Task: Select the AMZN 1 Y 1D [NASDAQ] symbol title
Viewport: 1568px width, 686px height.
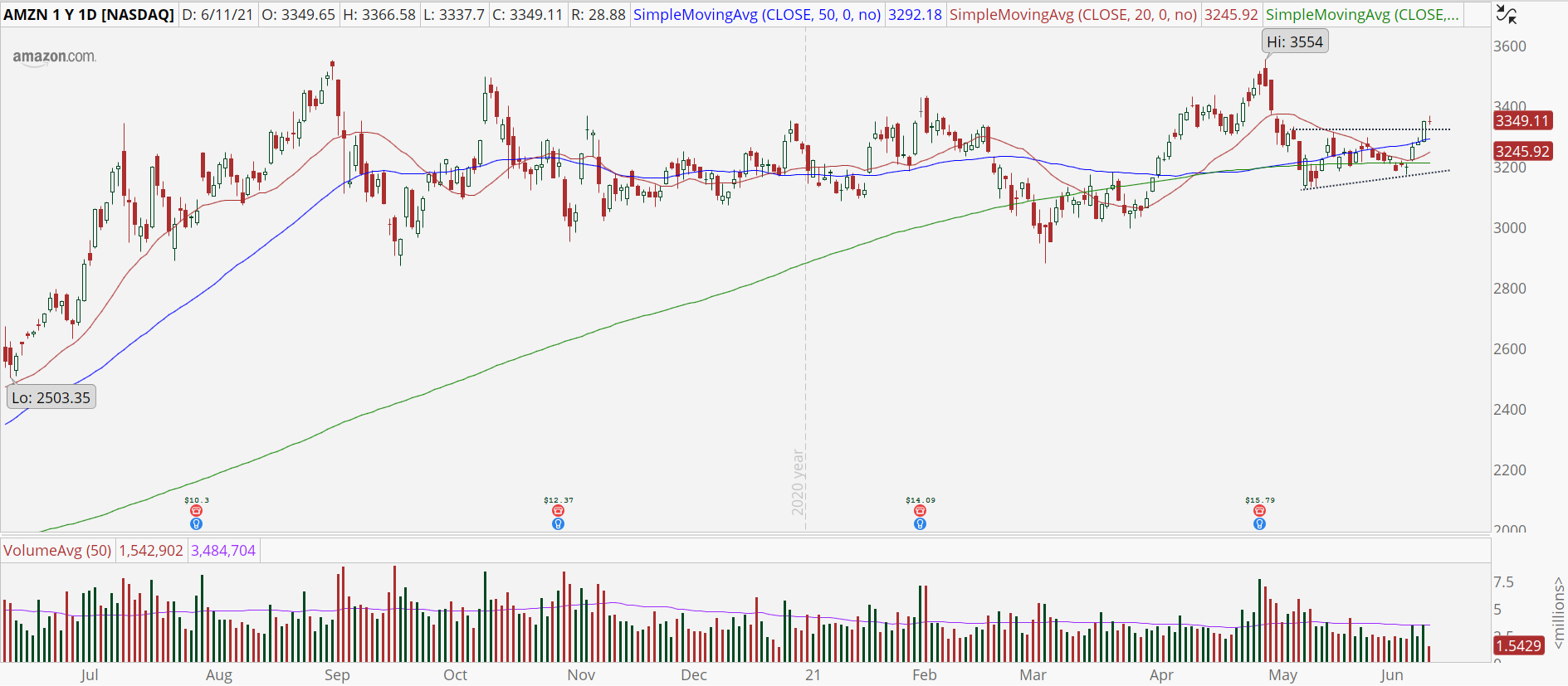Action: click(89, 15)
